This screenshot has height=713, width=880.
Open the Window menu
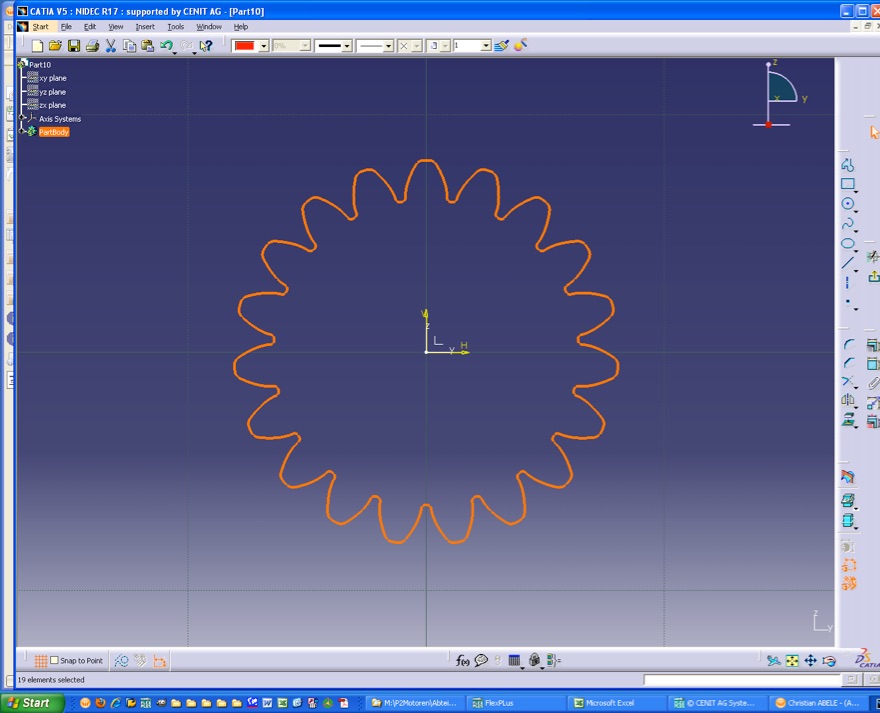209,27
